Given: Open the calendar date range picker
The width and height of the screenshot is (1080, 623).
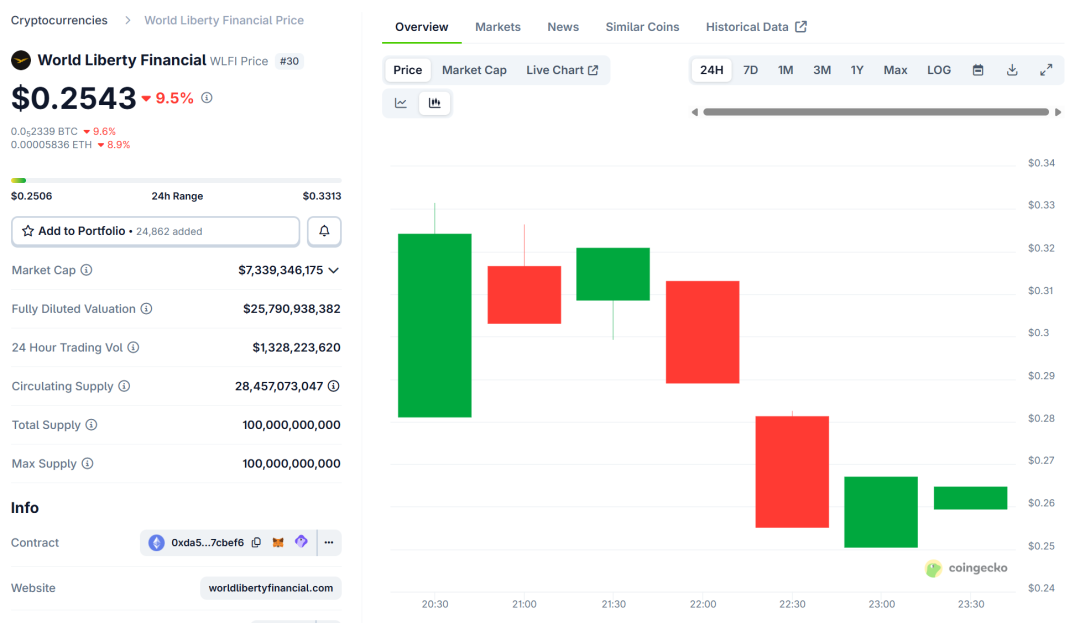Looking at the screenshot, I should 978,70.
